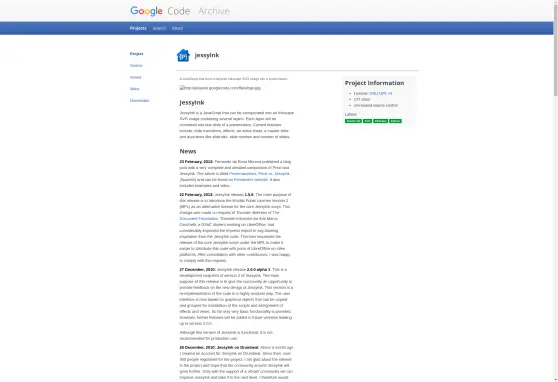Select Wikis in the left sidebar
Image resolution: width=558 pixels, height=382 pixels.
135,89
